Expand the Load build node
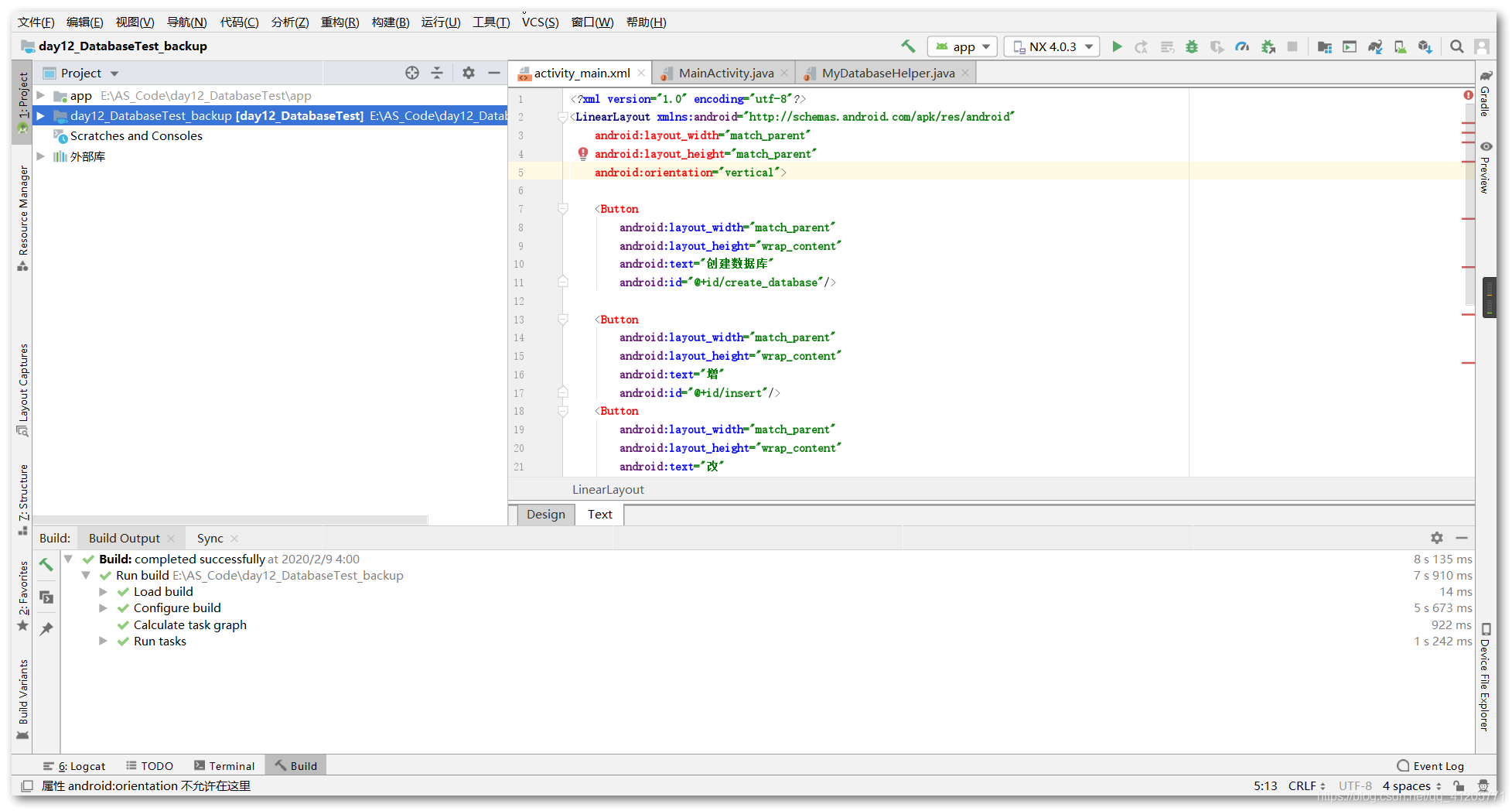This screenshot has width=1512, height=811. 103,592
